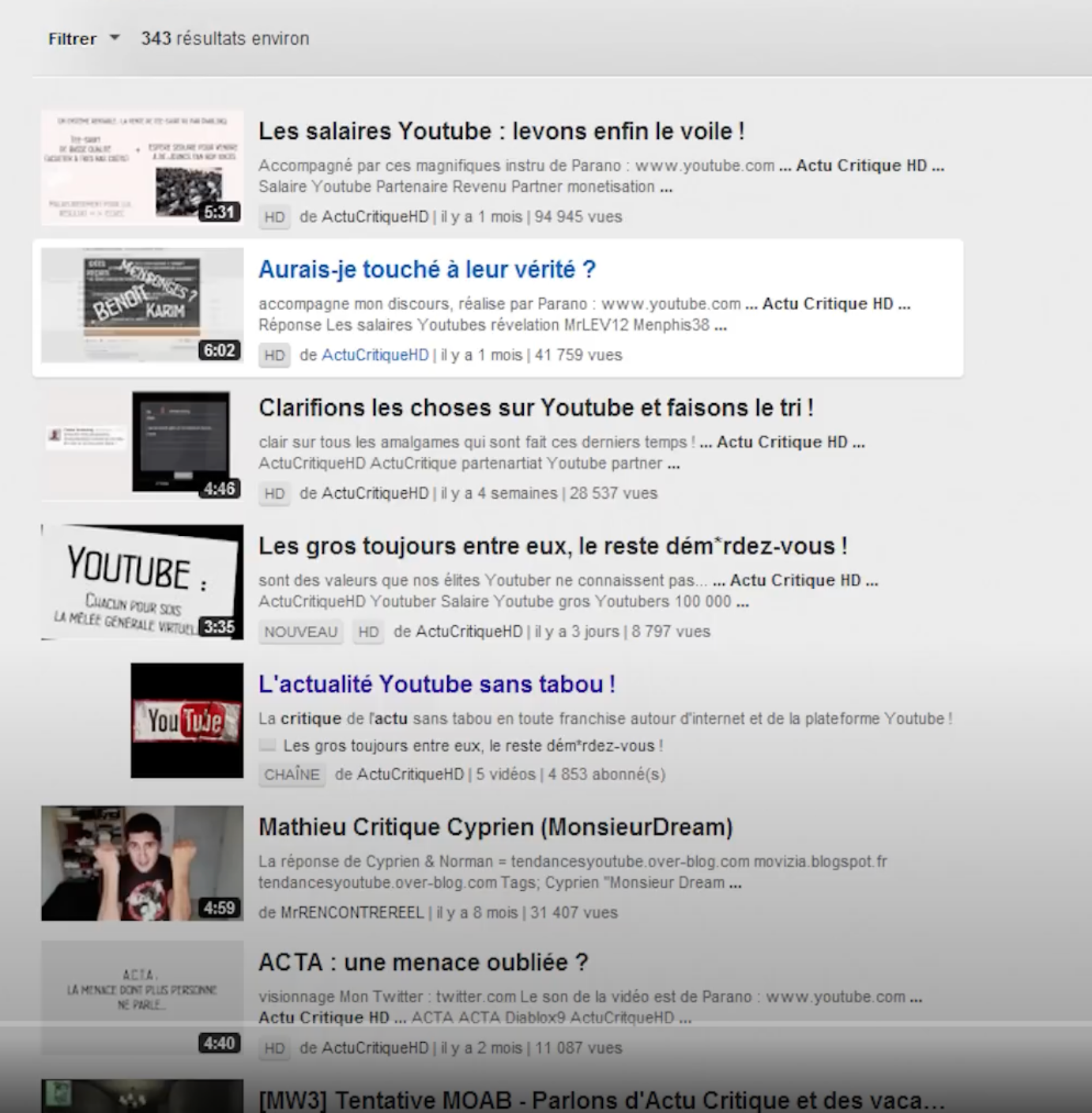The width and height of the screenshot is (1092, 1113).
Task: Select the "8 797 vues" view count
Action: tap(671, 632)
